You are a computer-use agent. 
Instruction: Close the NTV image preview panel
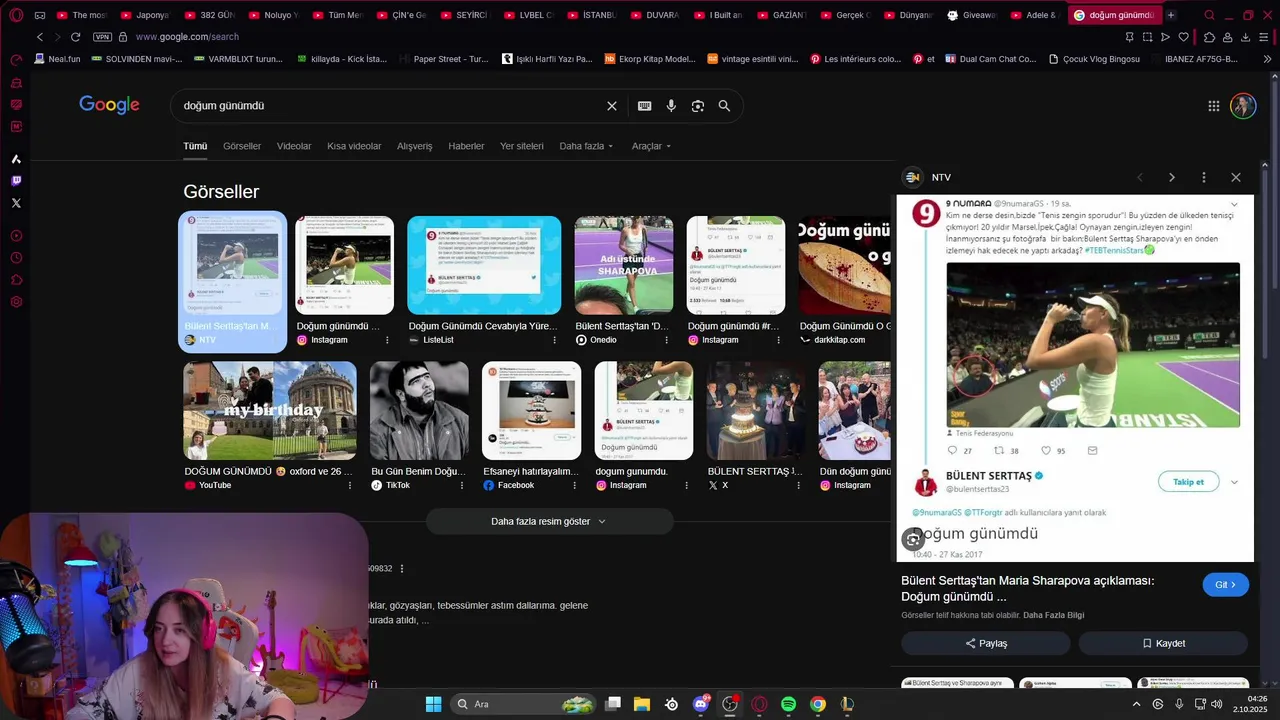[x=1236, y=177]
